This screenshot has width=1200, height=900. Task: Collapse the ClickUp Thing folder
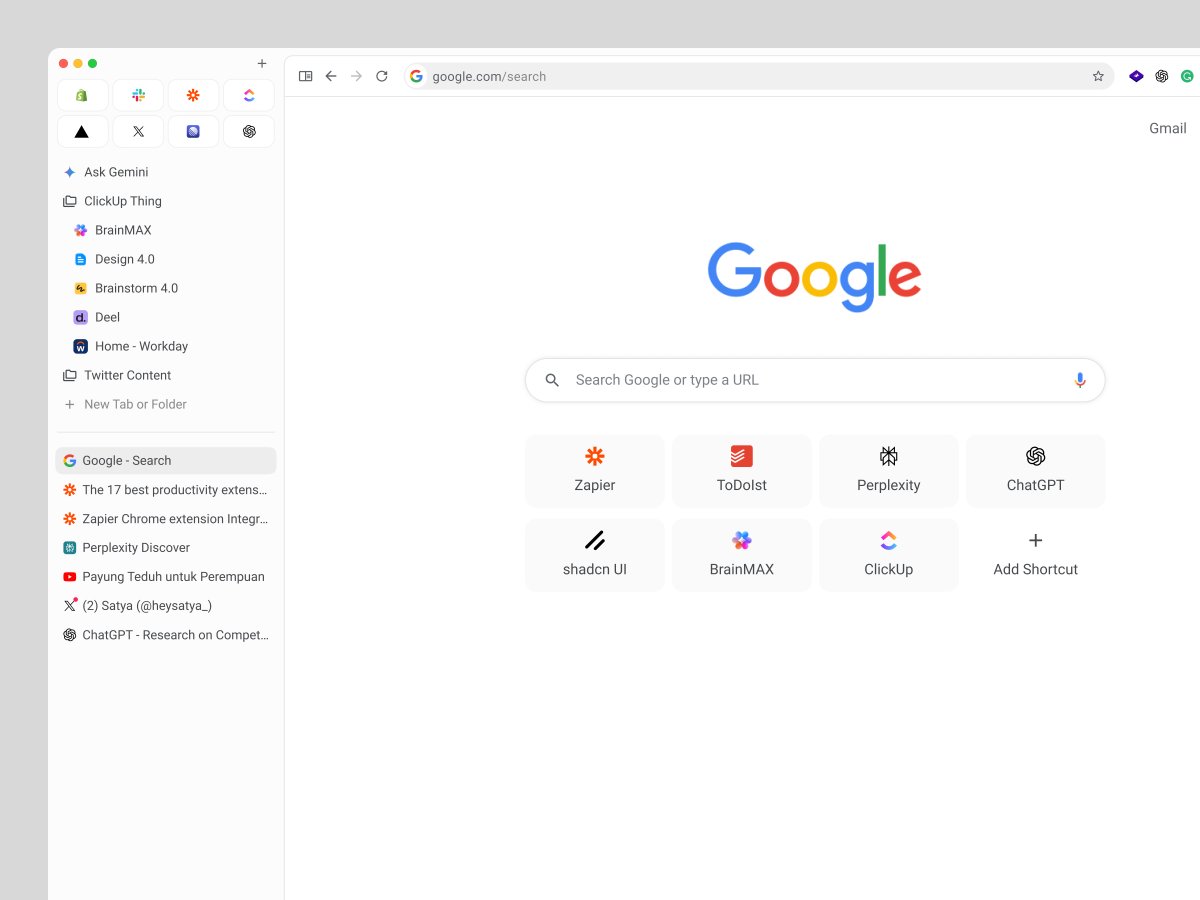point(166,201)
